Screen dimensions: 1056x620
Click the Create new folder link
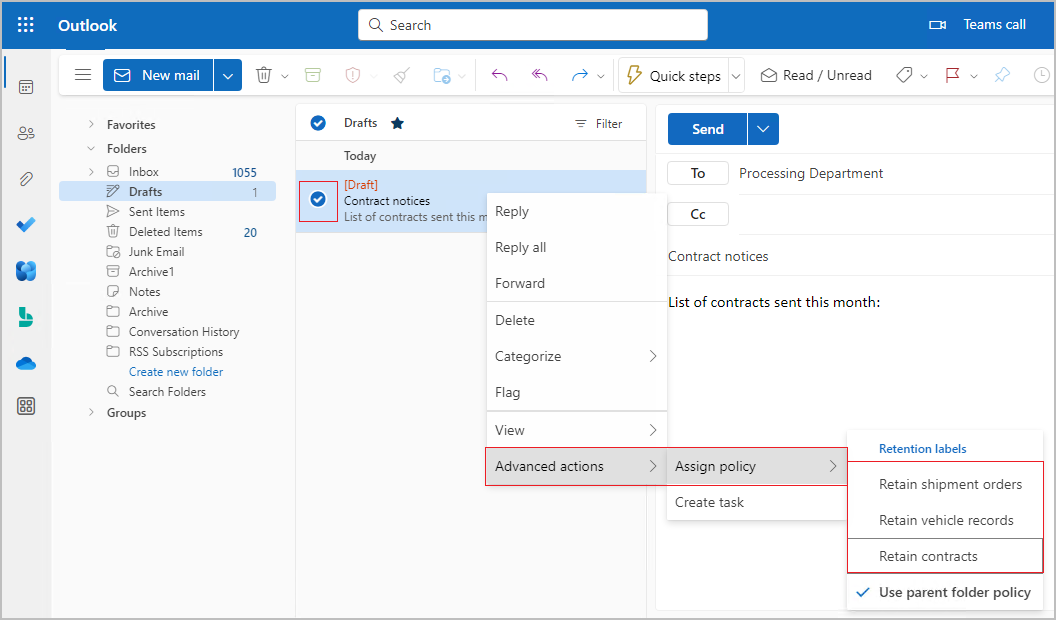pyautogui.click(x=176, y=371)
